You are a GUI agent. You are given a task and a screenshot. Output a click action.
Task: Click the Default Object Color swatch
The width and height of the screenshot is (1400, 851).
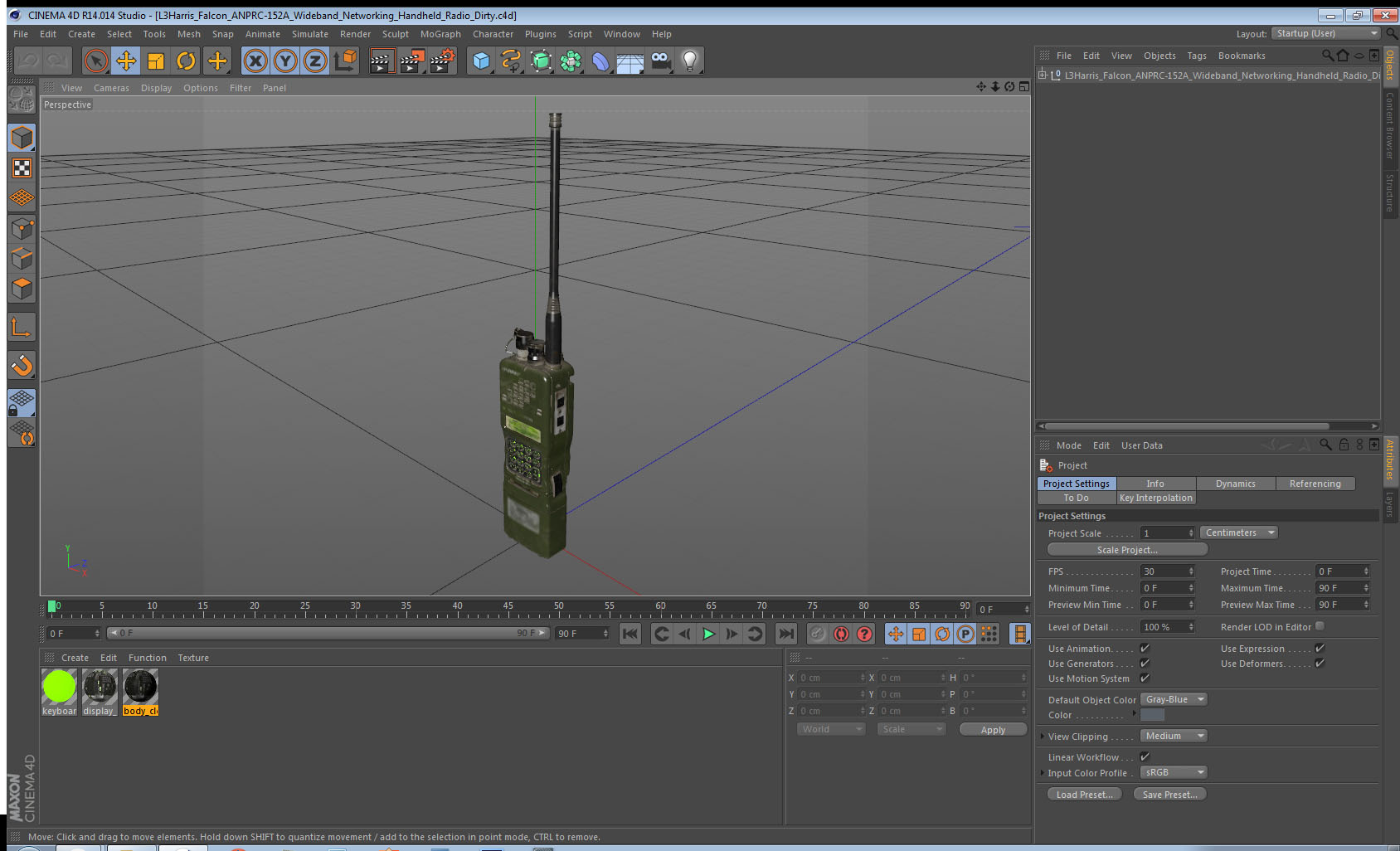coord(1152,715)
